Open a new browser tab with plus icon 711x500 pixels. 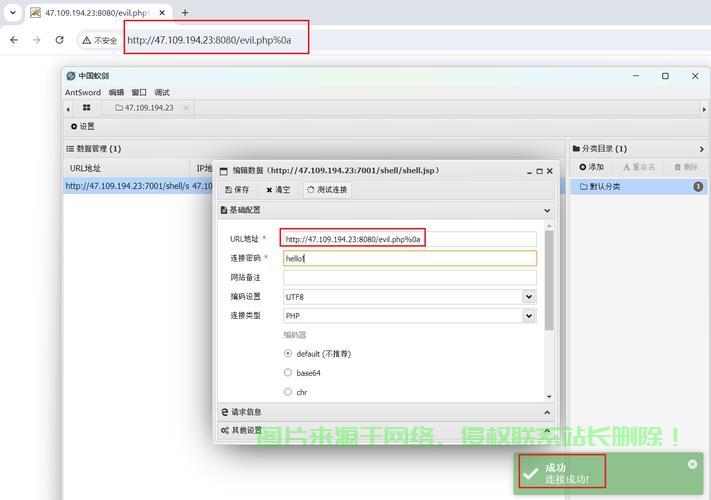[x=185, y=13]
